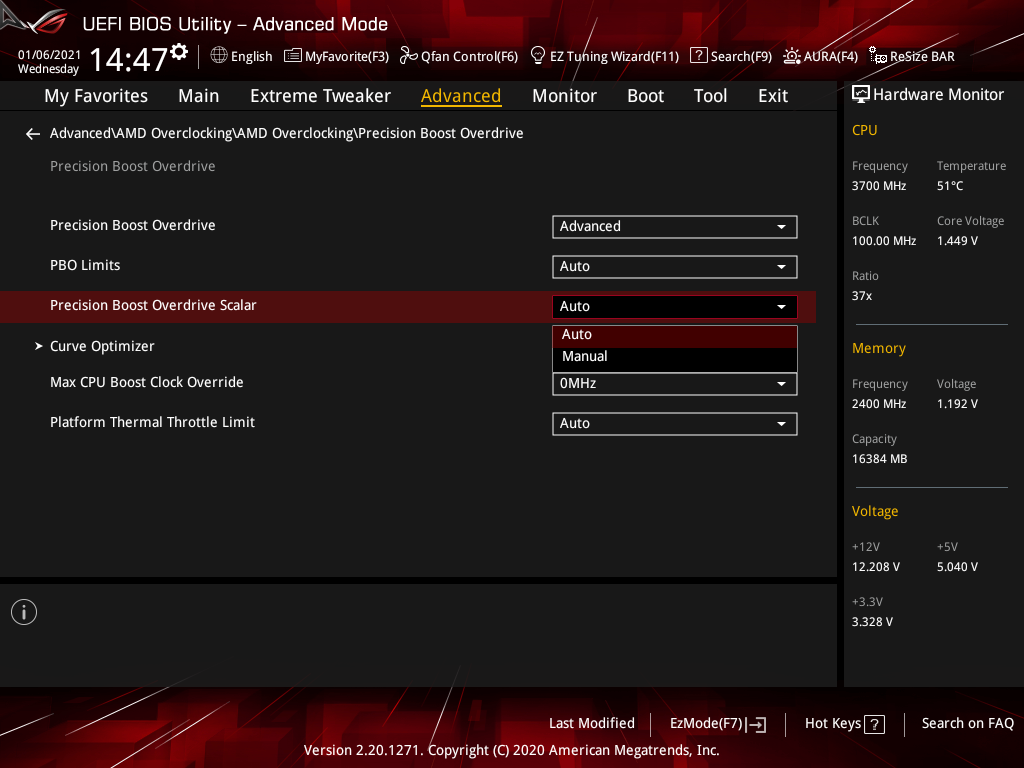Click the globe language icon
This screenshot has height=768, width=1024.
[x=219, y=56]
